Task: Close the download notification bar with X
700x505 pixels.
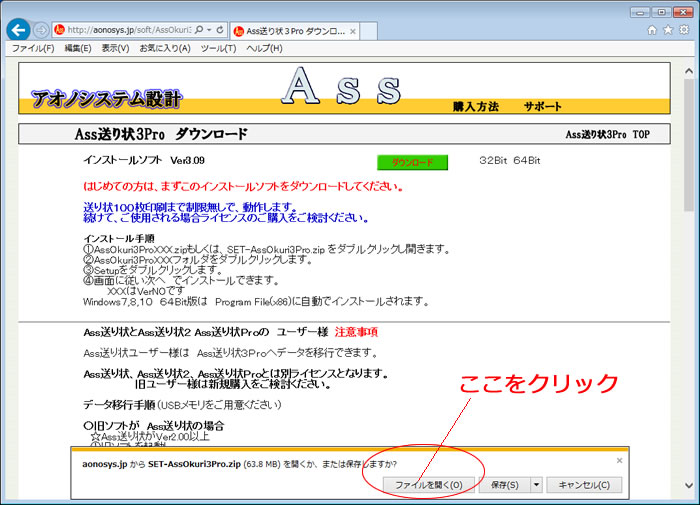Action: [x=619, y=461]
